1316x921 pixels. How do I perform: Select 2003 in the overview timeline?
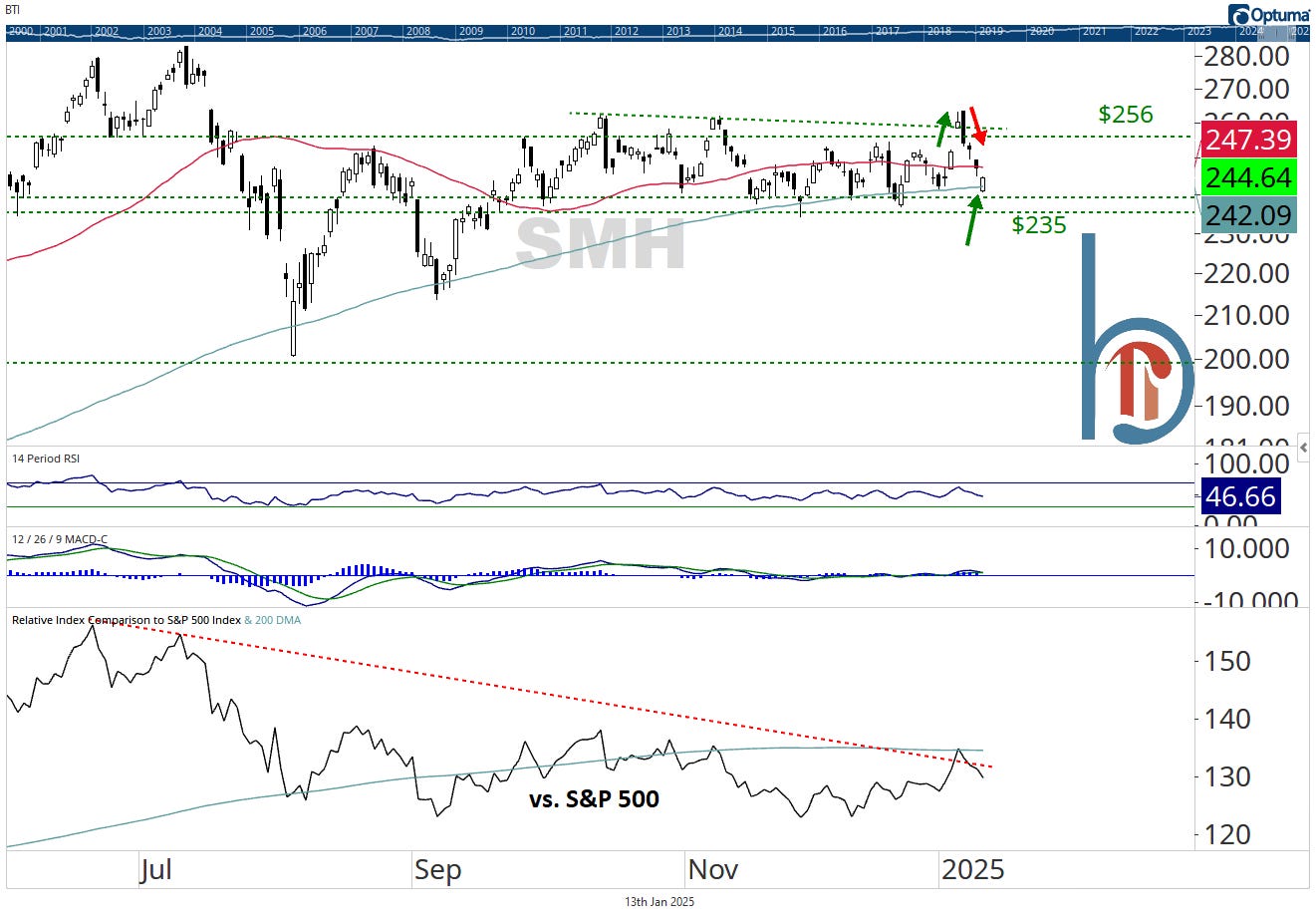tap(159, 31)
